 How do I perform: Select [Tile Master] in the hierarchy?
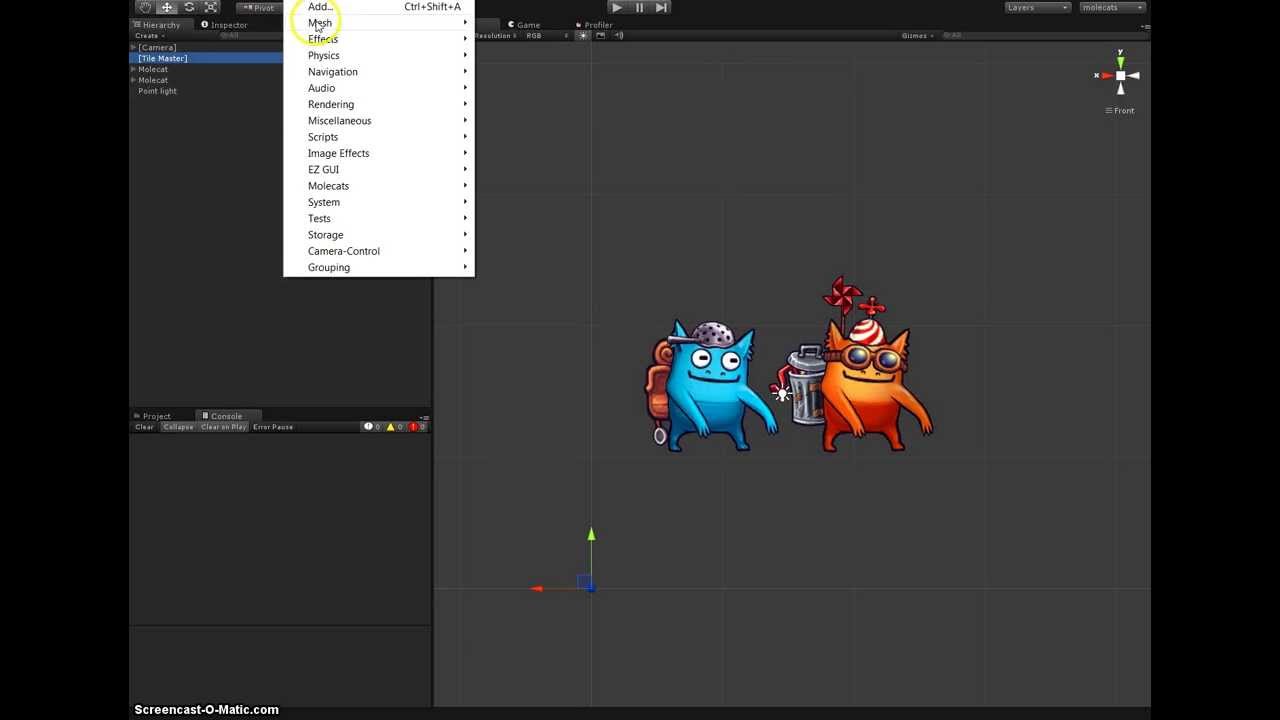(162, 58)
